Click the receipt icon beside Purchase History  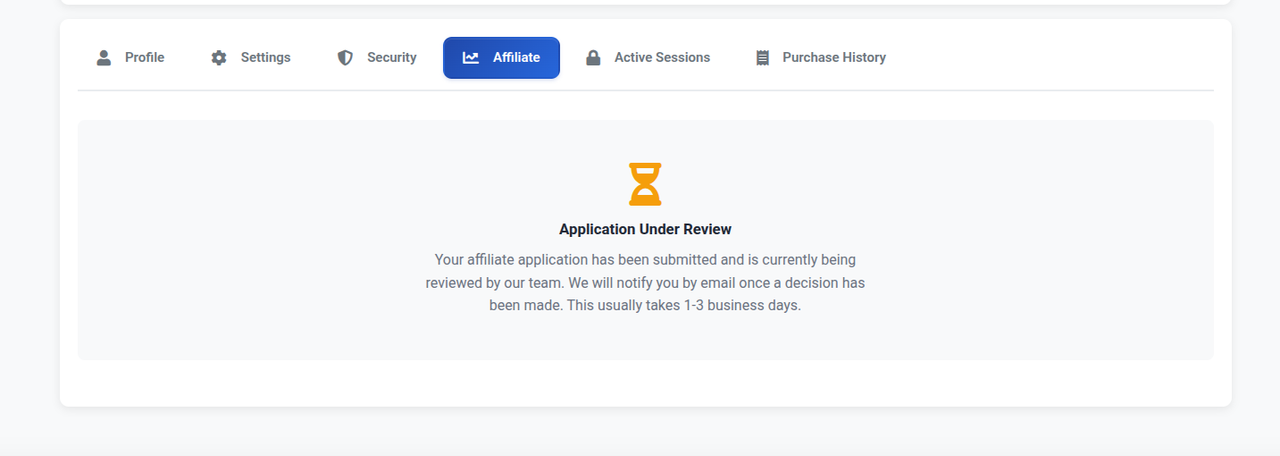click(x=763, y=58)
